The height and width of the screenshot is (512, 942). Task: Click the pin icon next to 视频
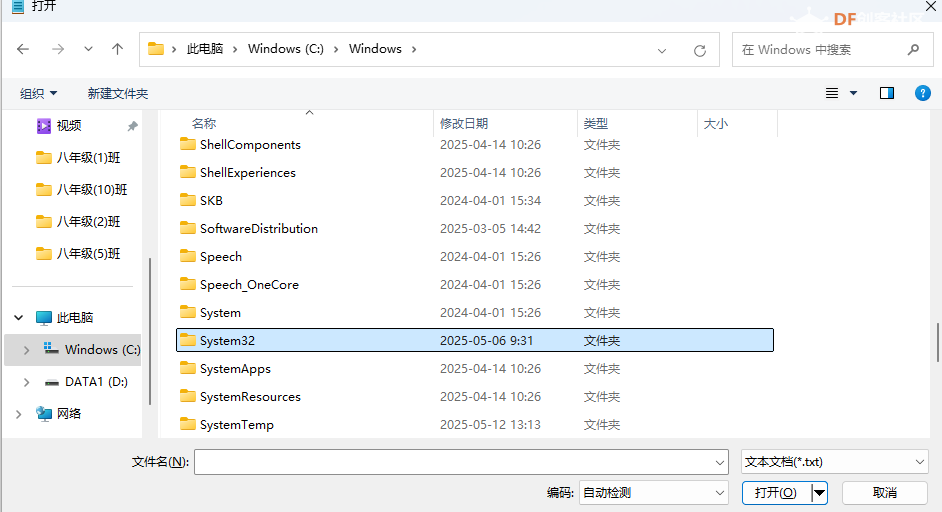click(x=133, y=126)
